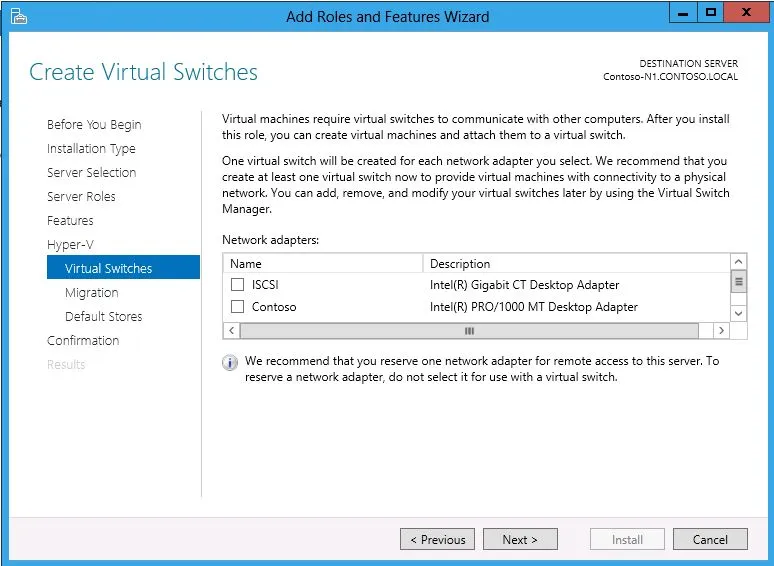Jump to the Features step
The width and height of the screenshot is (774, 566).
(x=70, y=221)
